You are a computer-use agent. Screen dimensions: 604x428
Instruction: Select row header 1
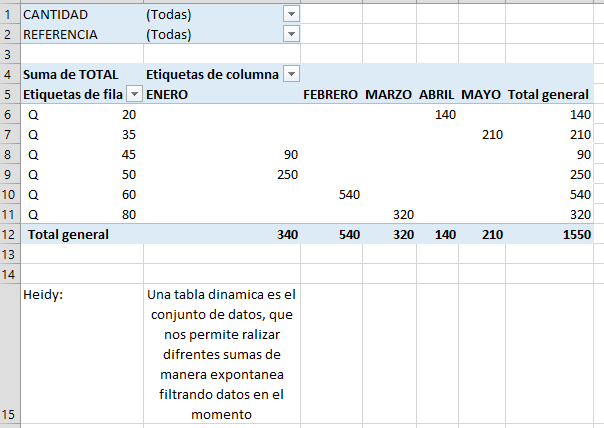[x=10, y=15]
